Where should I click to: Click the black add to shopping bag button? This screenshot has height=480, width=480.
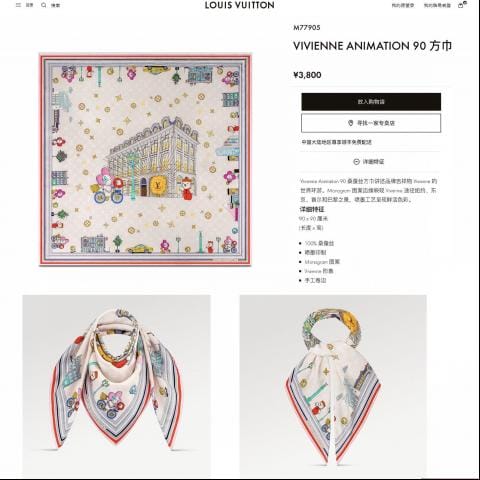point(371,102)
